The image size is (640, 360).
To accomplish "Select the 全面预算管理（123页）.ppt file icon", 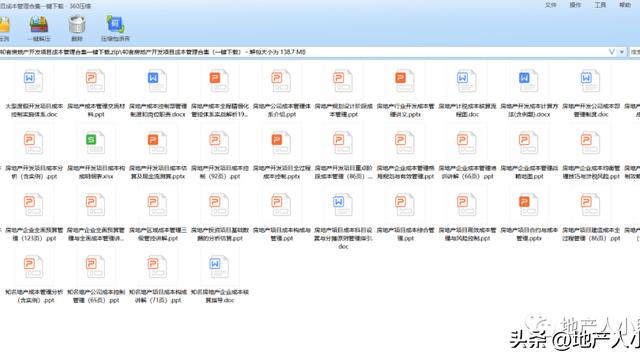I will click(33, 205).
